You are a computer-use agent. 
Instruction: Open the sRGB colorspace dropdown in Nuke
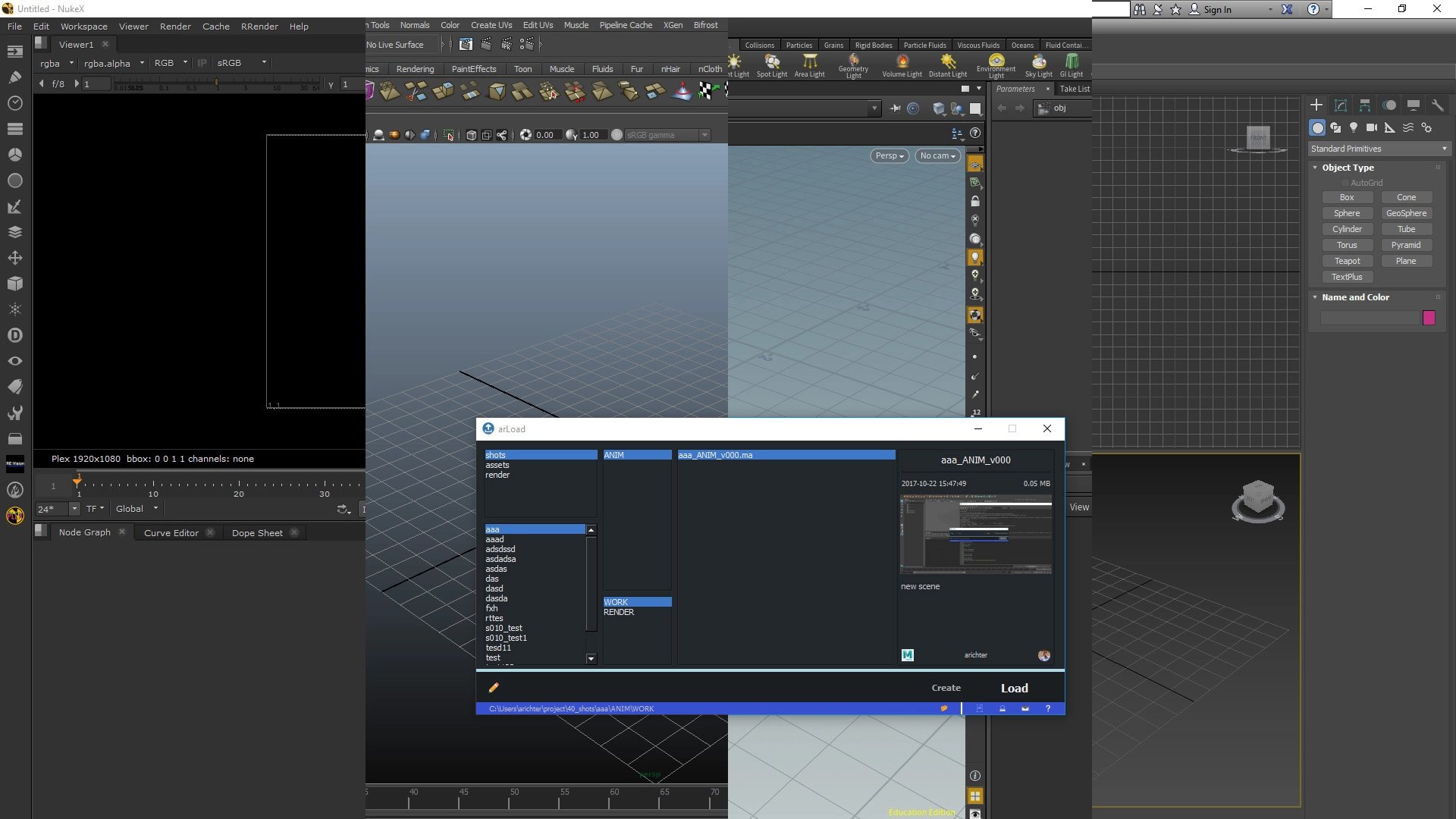(241, 63)
